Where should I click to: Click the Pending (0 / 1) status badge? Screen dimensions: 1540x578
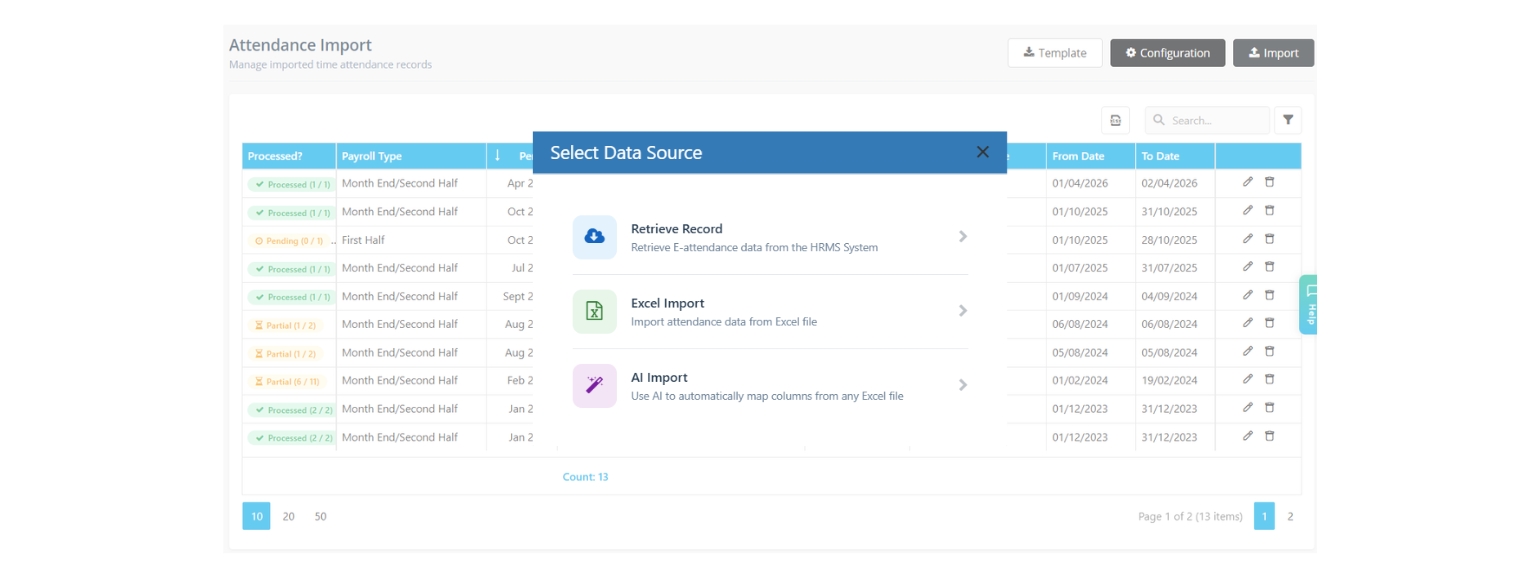tap(288, 241)
